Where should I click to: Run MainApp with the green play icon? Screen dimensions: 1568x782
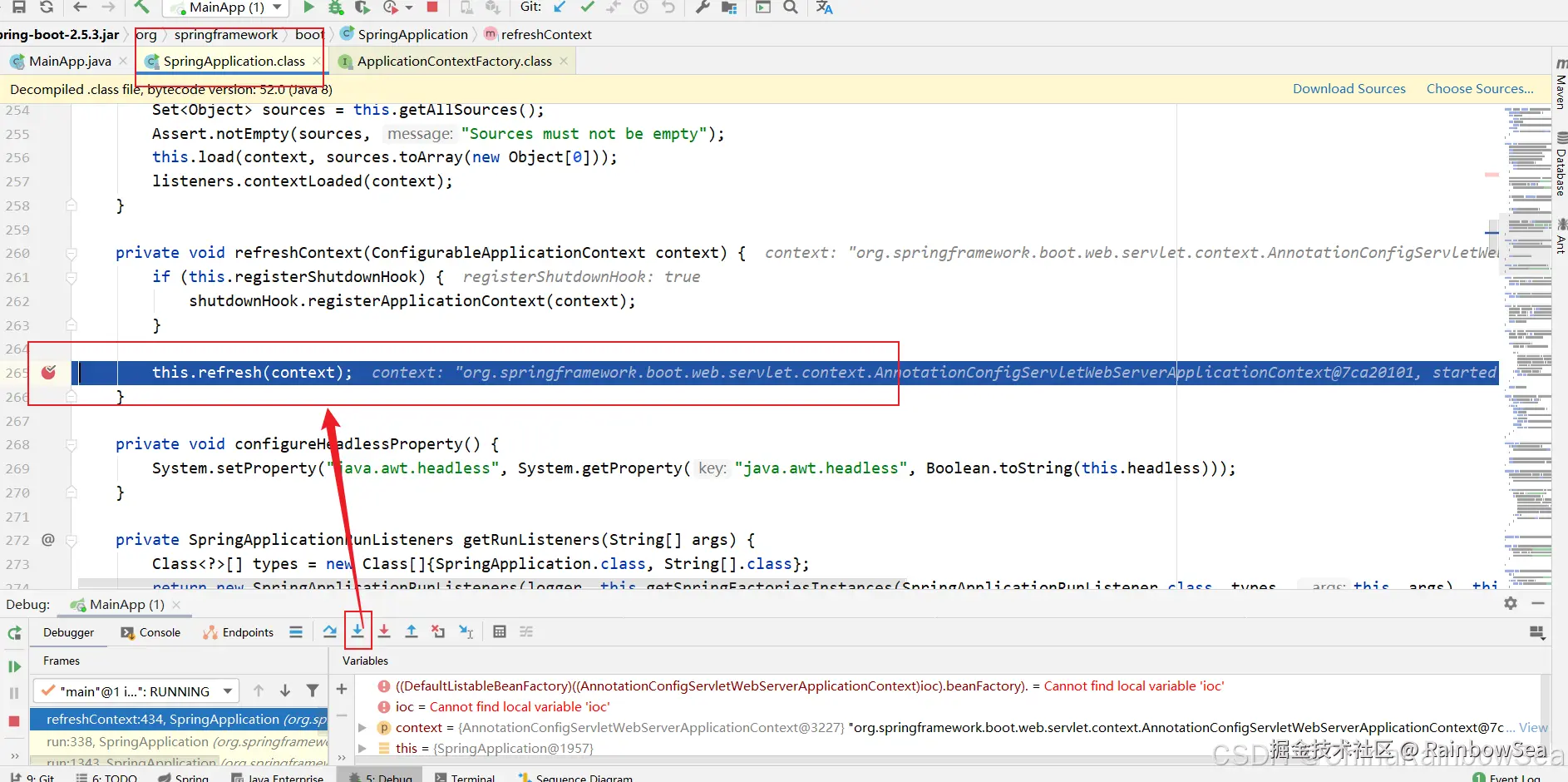(x=308, y=7)
